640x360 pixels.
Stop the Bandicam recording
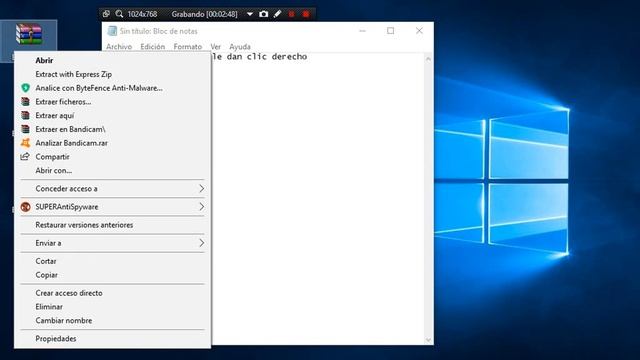(306, 14)
